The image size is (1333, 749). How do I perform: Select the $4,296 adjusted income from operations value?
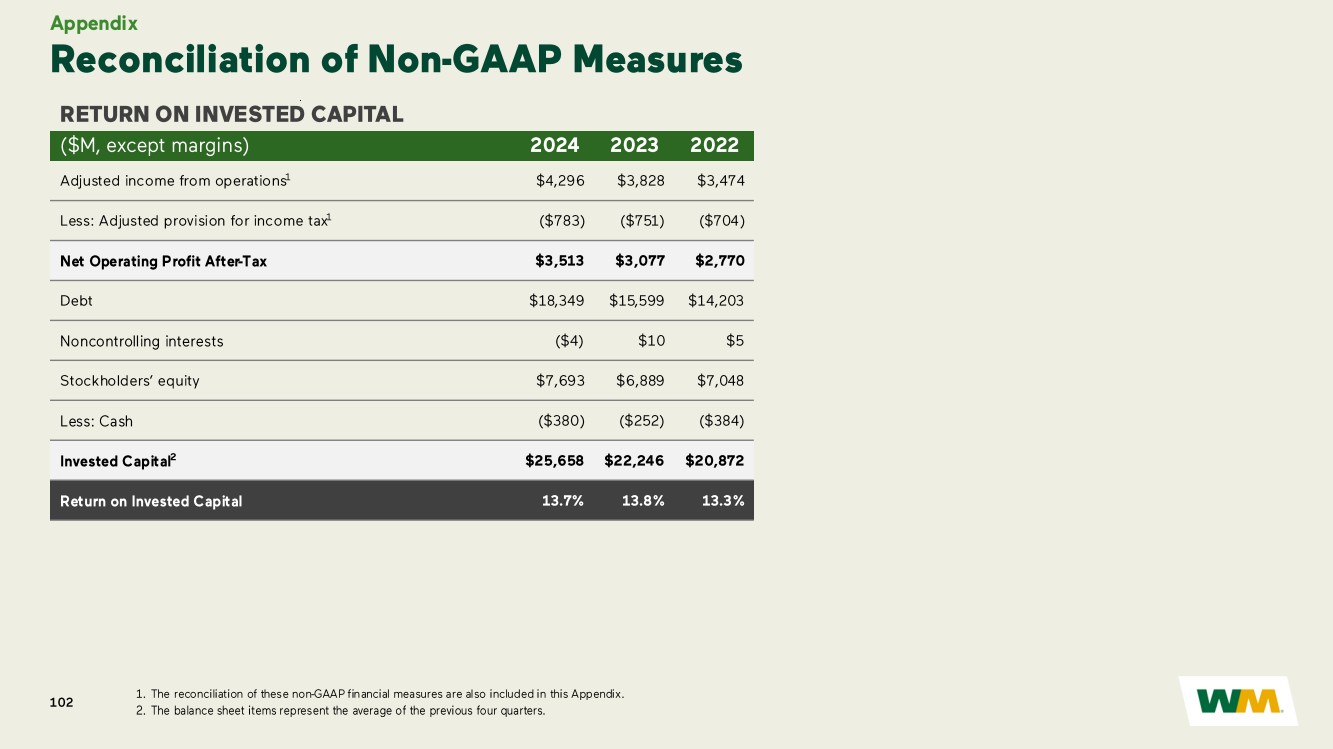point(560,181)
